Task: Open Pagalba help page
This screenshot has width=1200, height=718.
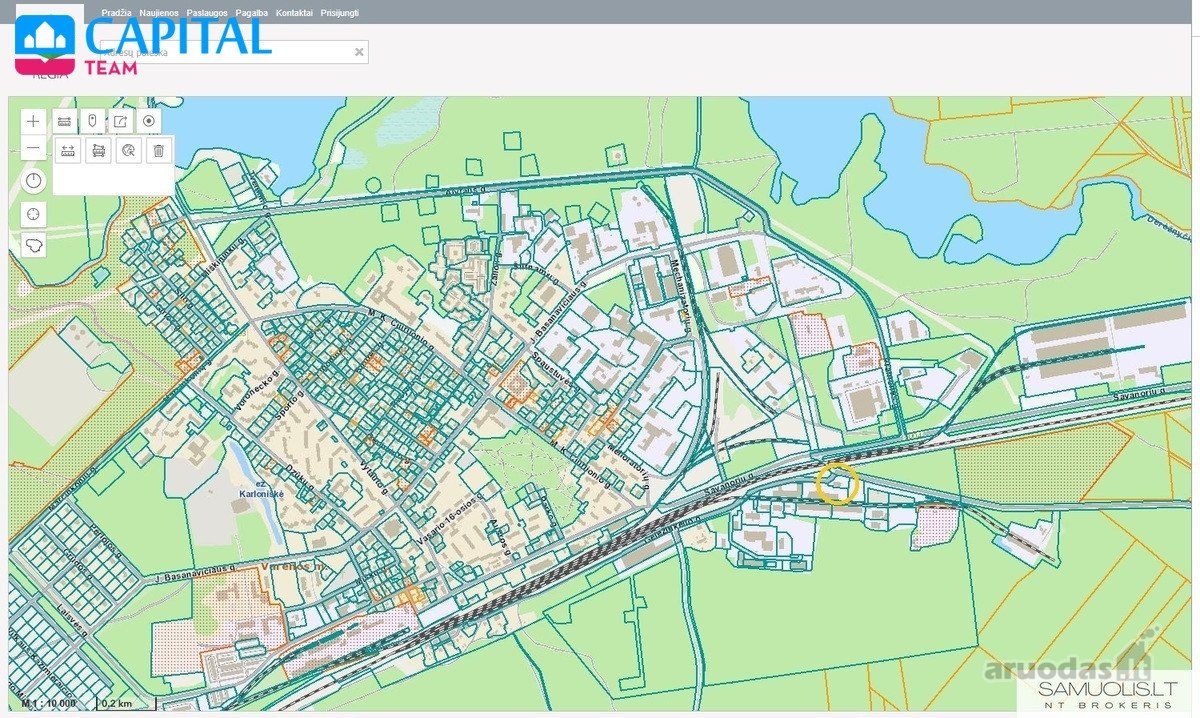Action: [x=251, y=13]
